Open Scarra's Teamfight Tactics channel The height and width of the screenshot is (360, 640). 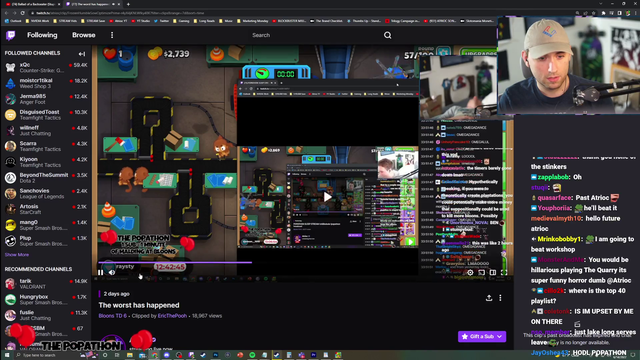click(x=46, y=146)
